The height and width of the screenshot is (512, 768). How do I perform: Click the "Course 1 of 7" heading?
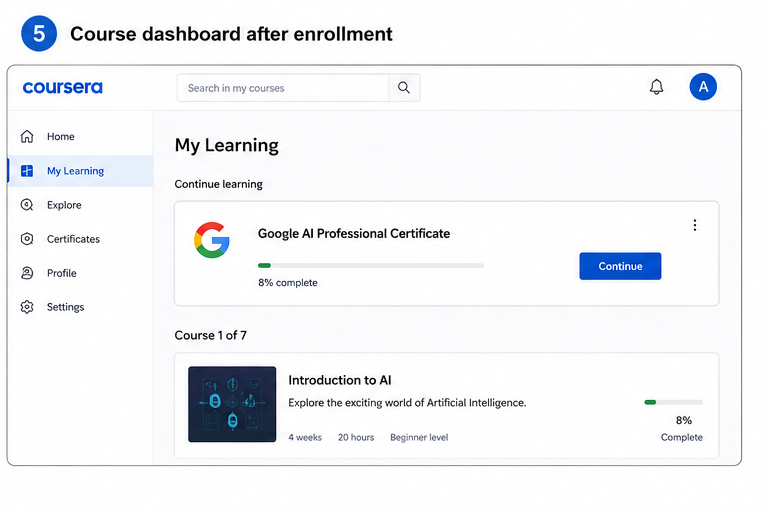click(211, 335)
